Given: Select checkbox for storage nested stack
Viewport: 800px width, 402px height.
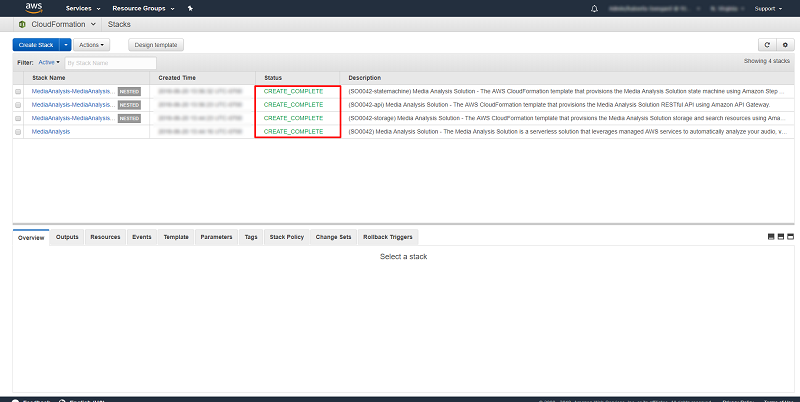Looking at the screenshot, I should coord(18,118).
